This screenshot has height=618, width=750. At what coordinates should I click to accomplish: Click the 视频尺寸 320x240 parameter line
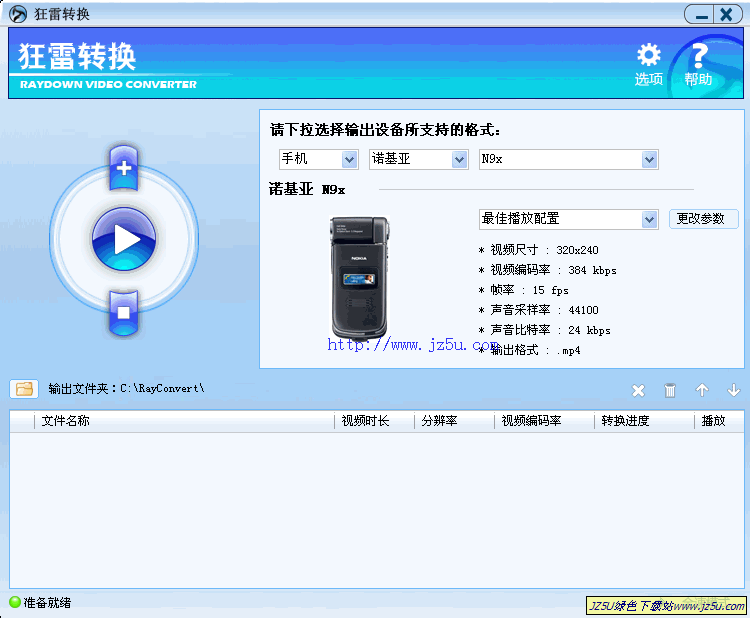coord(539,250)
